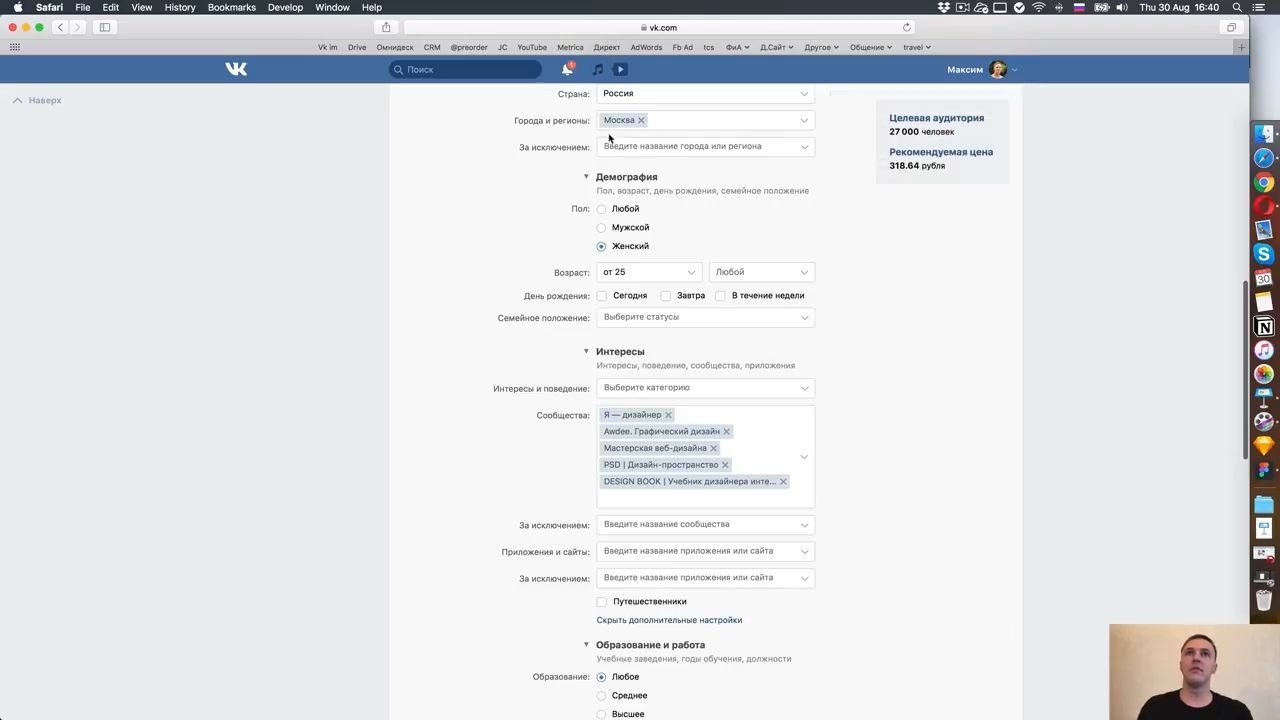The width and height of the screenshot is (1280, 720).
Task: Open the 'Семейное положение' statuses dropdown
Action: click(705, 317)
